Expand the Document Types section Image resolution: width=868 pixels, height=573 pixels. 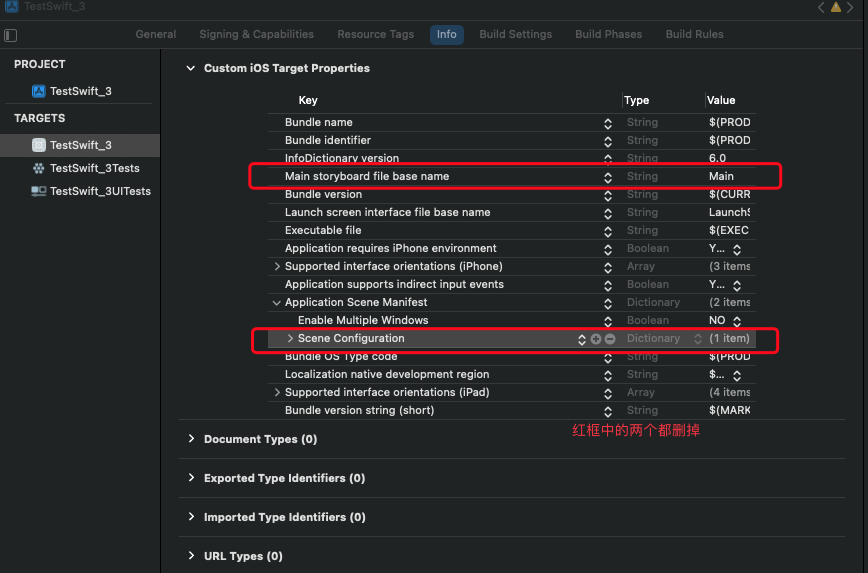[191, 439]
